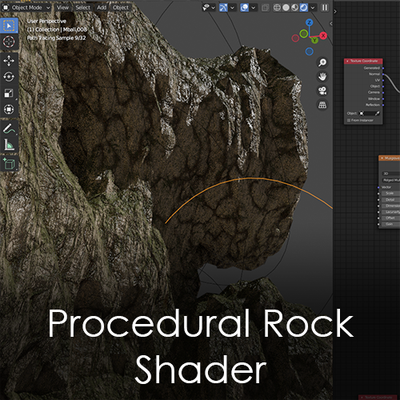Click the zoom magnifier navigation icon
The width and height of the screenshot is (400, 400).
pos(322,62)
